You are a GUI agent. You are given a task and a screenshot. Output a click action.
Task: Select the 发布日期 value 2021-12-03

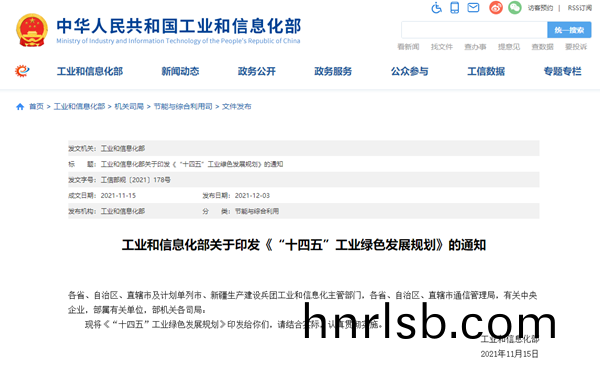point(252,195)
